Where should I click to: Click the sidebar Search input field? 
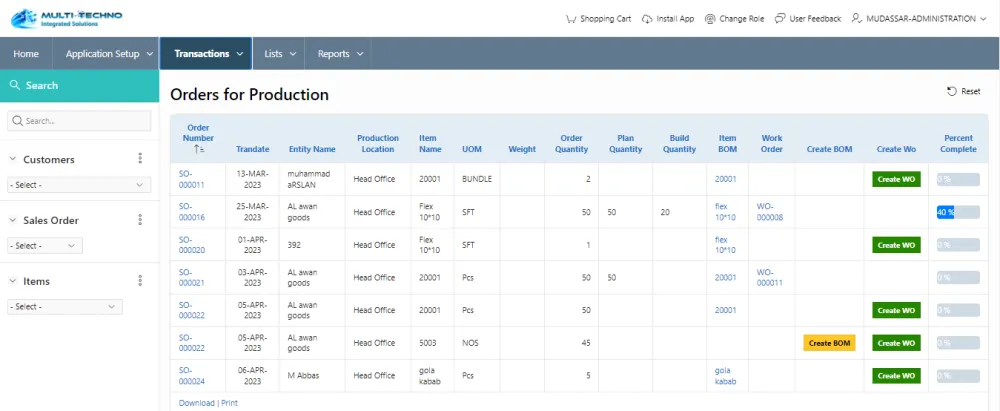pos(79,121)
